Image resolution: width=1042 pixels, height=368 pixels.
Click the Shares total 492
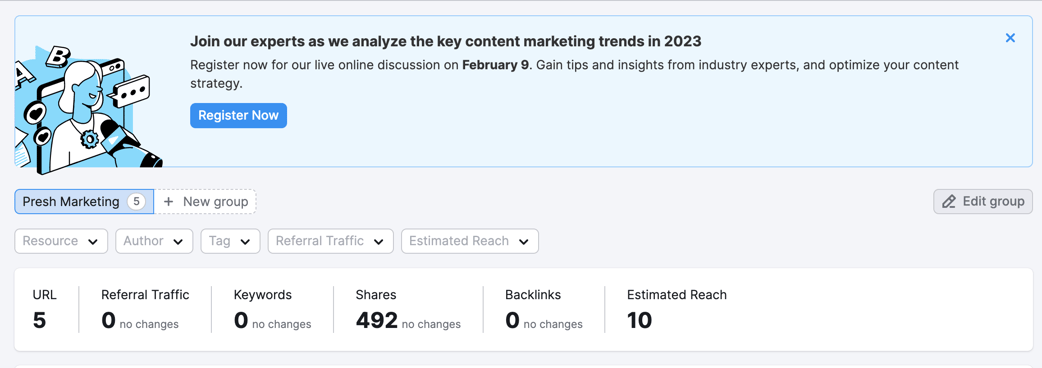pyautogui.click(x=377, y=320)
